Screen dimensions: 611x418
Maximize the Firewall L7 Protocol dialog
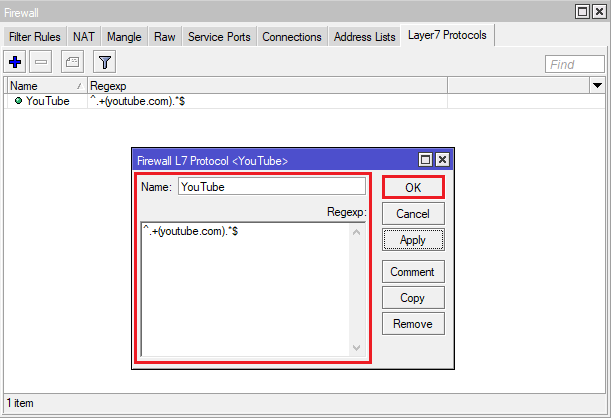tap(425, 160)
